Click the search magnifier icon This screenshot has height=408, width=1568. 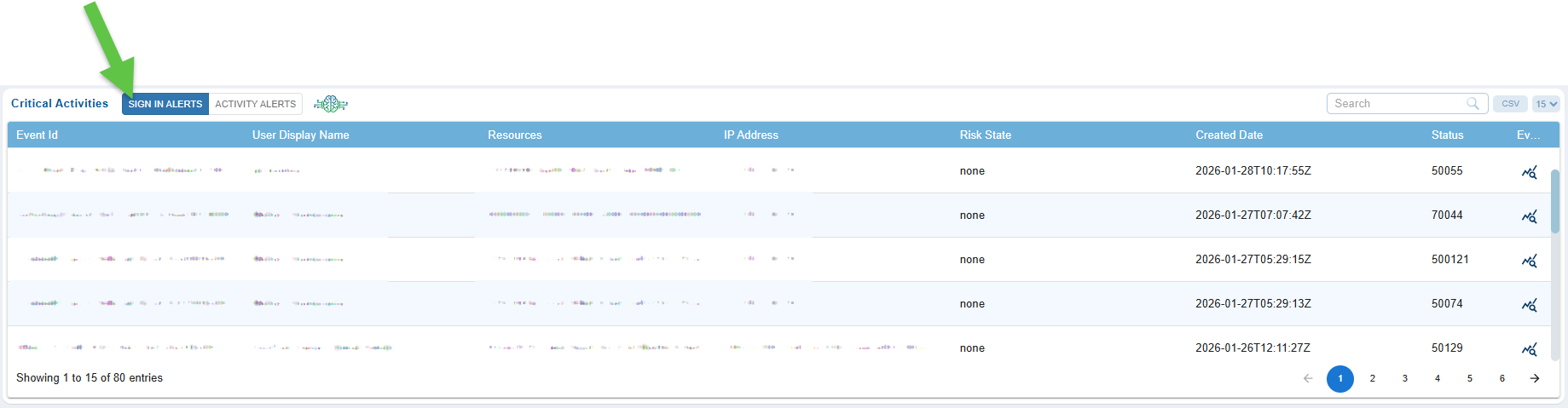pyautogui.click(x=1473, y=104)
